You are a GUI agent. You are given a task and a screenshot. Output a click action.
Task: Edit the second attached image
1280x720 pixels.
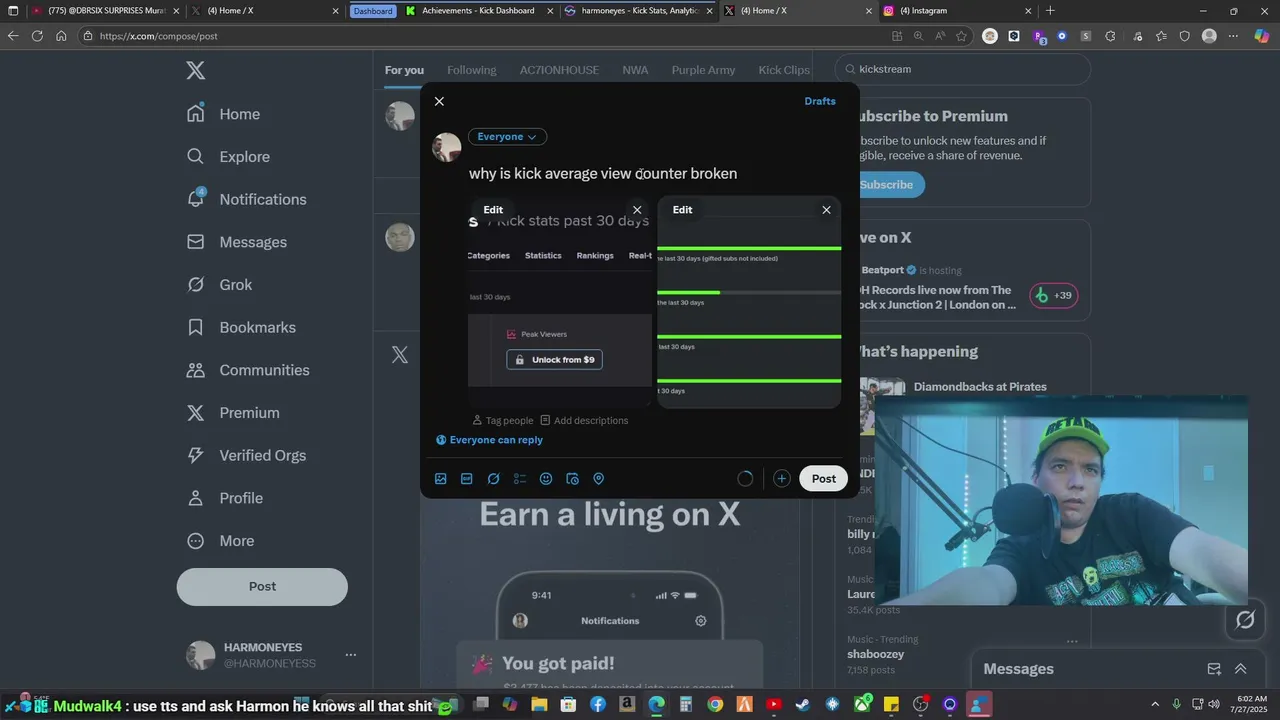click(x=682, y=210)
